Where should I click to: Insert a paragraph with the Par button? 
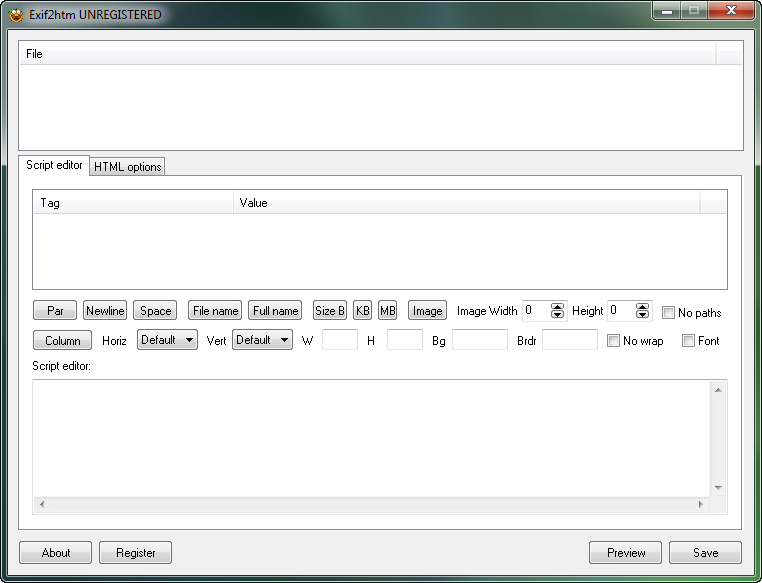pos(55,310)
